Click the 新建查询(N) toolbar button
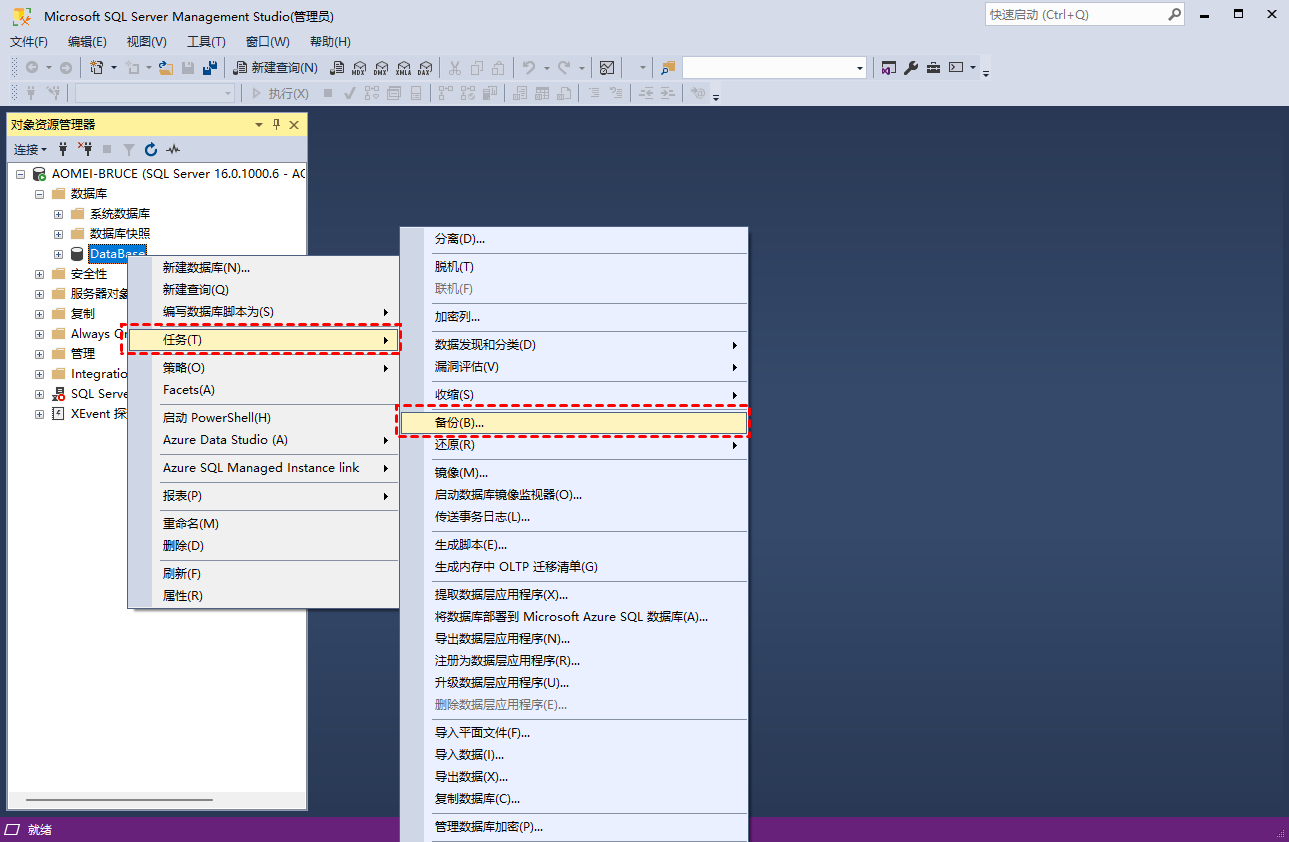The height and width of the screenshot is (842, 1289). (276, 68)
